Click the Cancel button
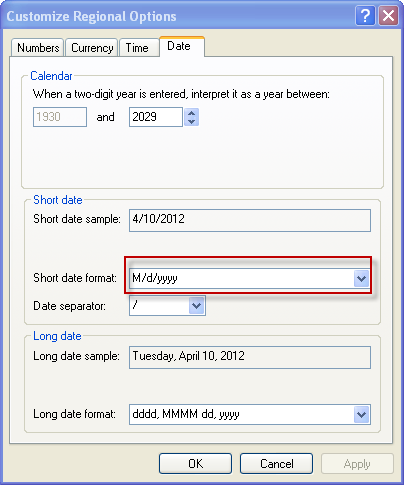The width and height of the screenshot is (404, 485). coord(276,463)
